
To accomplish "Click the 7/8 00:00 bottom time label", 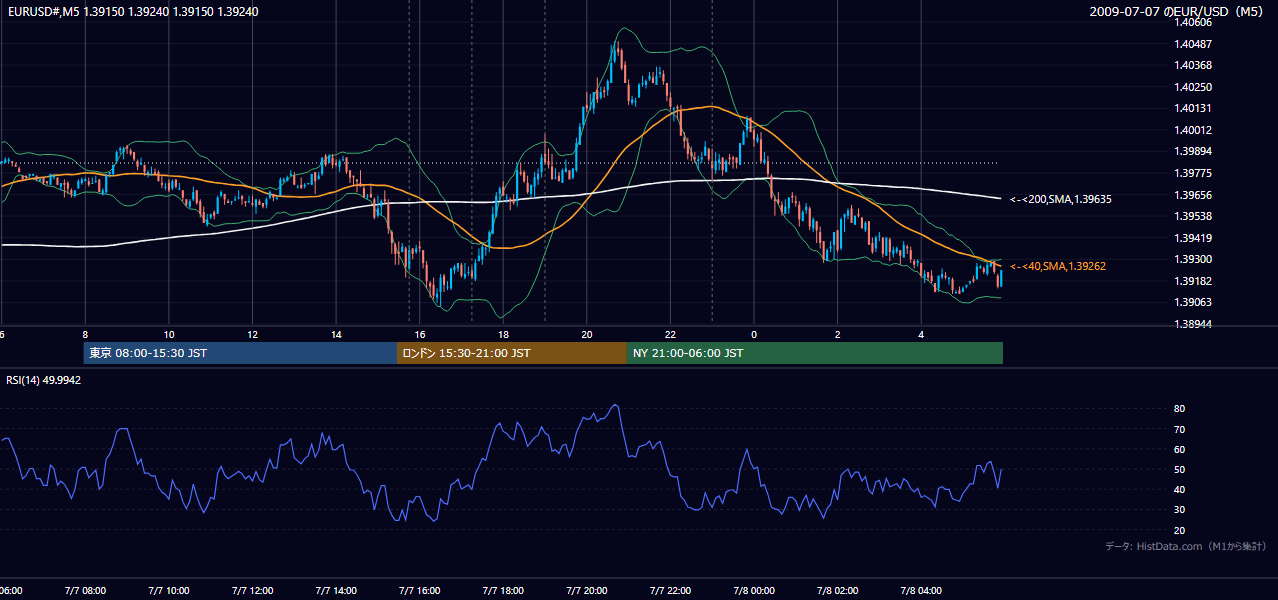I will [754, 591].
